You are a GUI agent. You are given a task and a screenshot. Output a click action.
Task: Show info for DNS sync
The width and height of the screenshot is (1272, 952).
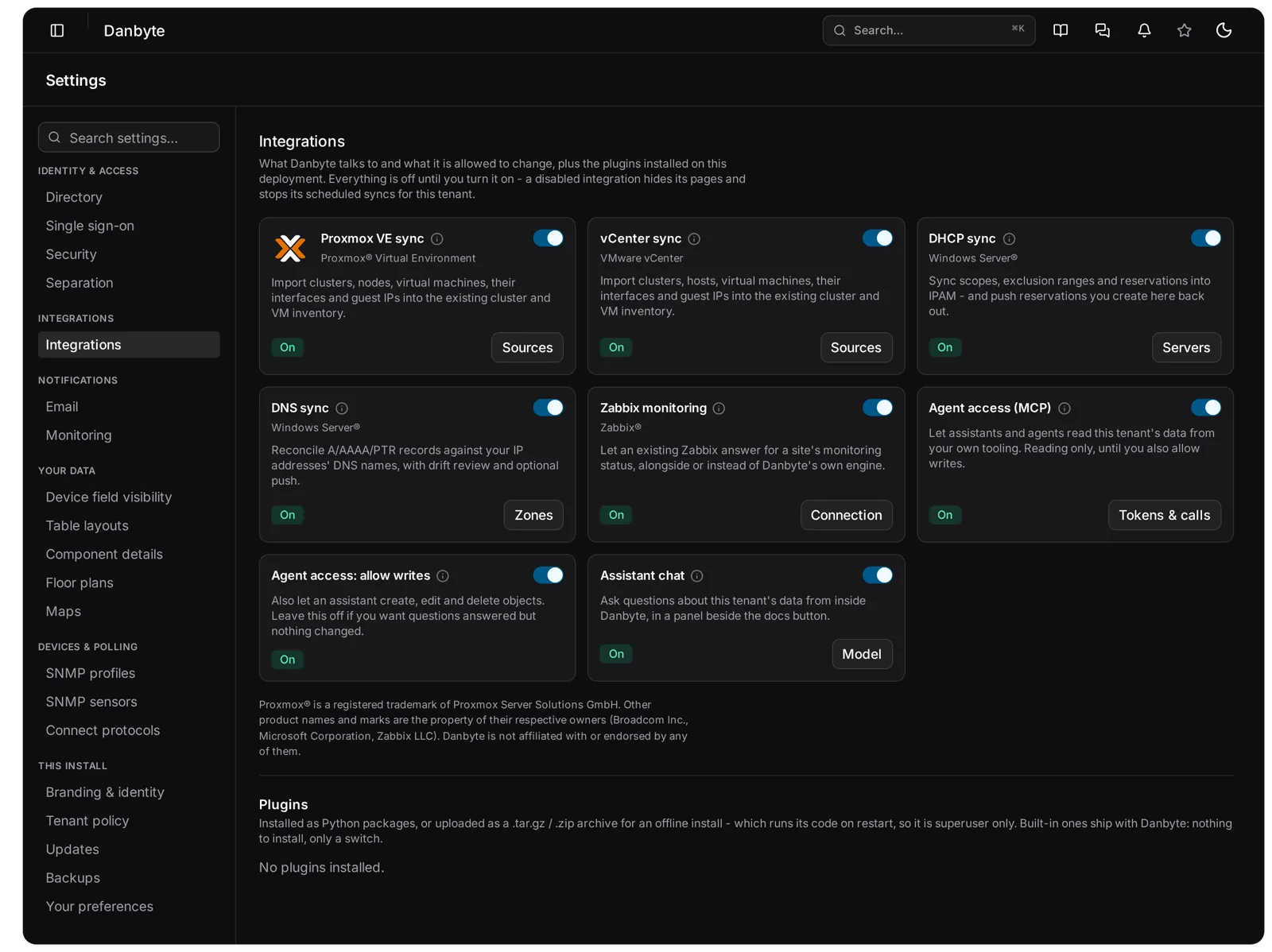pos(342,408)
